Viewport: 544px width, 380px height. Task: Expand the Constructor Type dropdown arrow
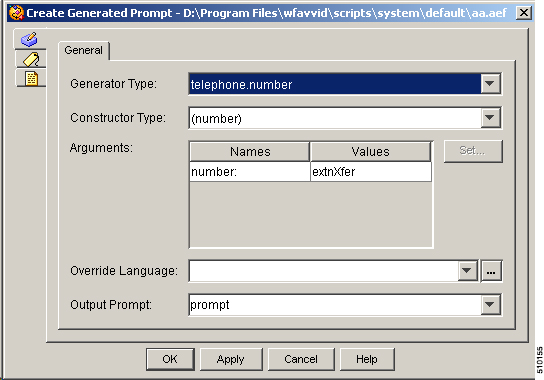coord(490,118)
